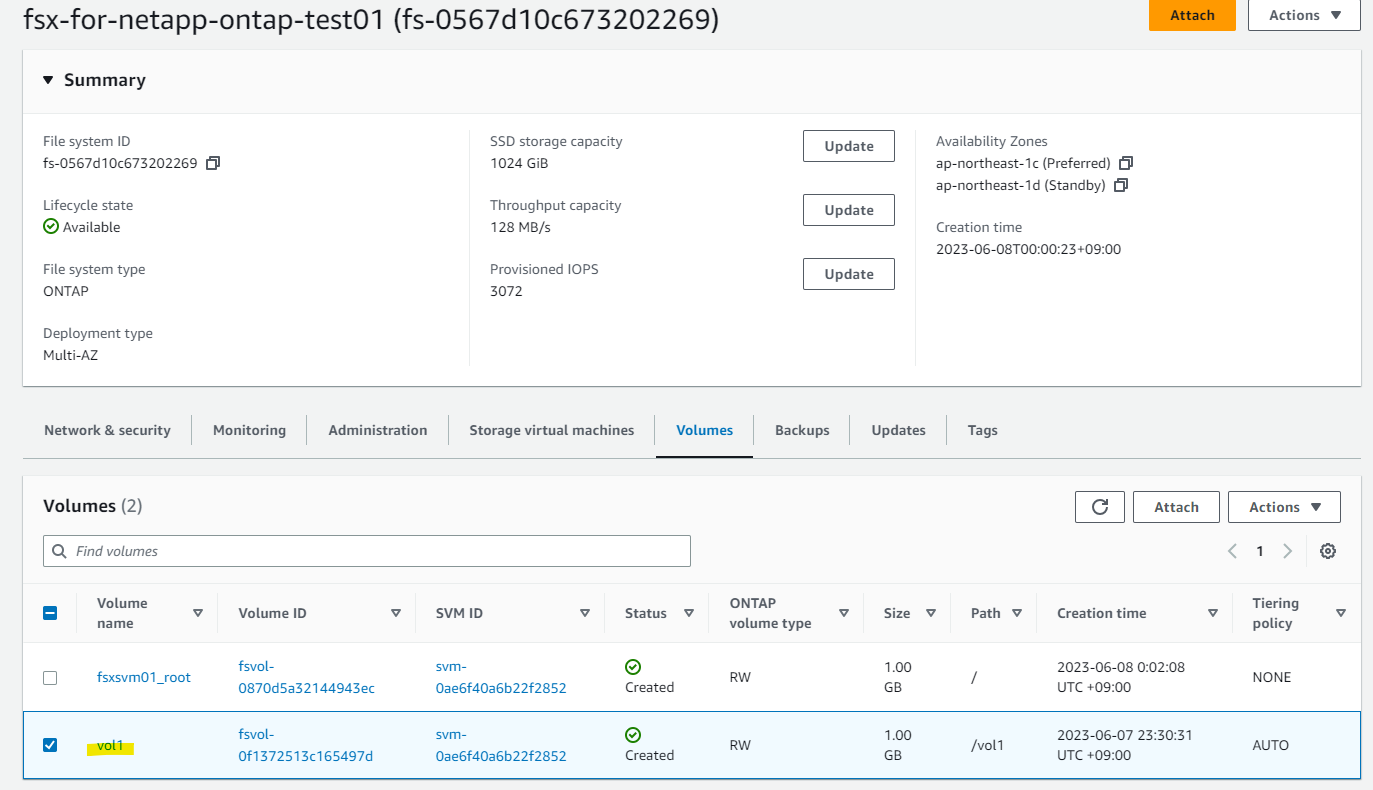Sort by ONTAP volume type column

point(844,613)
